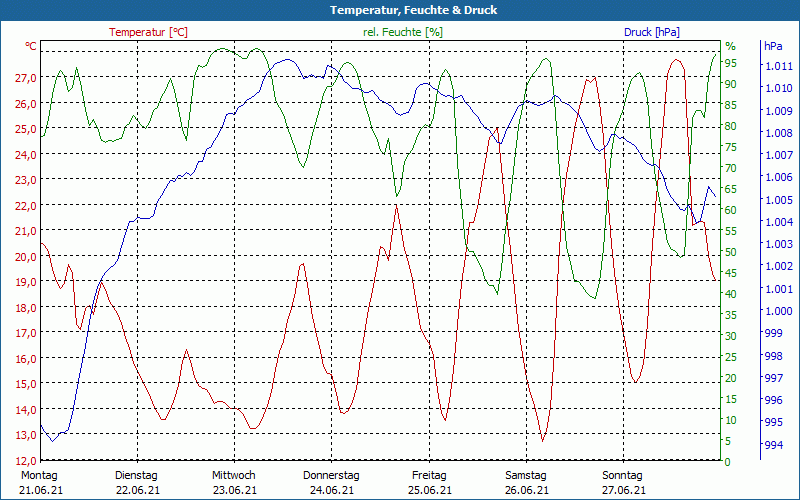This screenshot has height=500, width=800.
Task: Click the '16,0' temperature axis value
Action: [x=26, y=359]
